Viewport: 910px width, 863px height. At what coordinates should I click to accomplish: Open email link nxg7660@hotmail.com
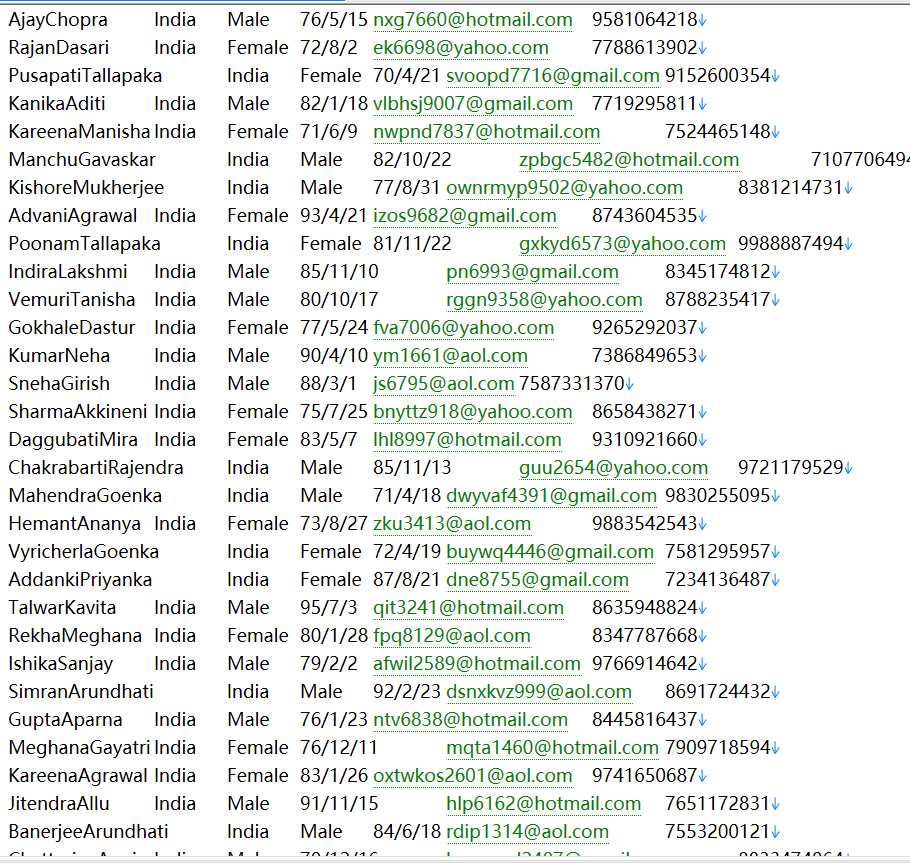point(472,20)
